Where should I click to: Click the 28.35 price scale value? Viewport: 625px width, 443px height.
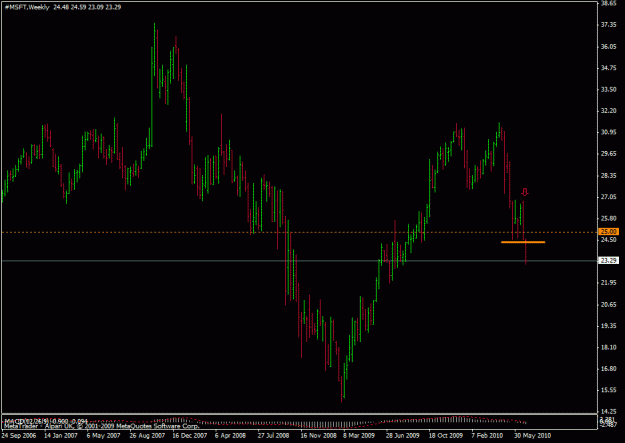pos(609,175)
